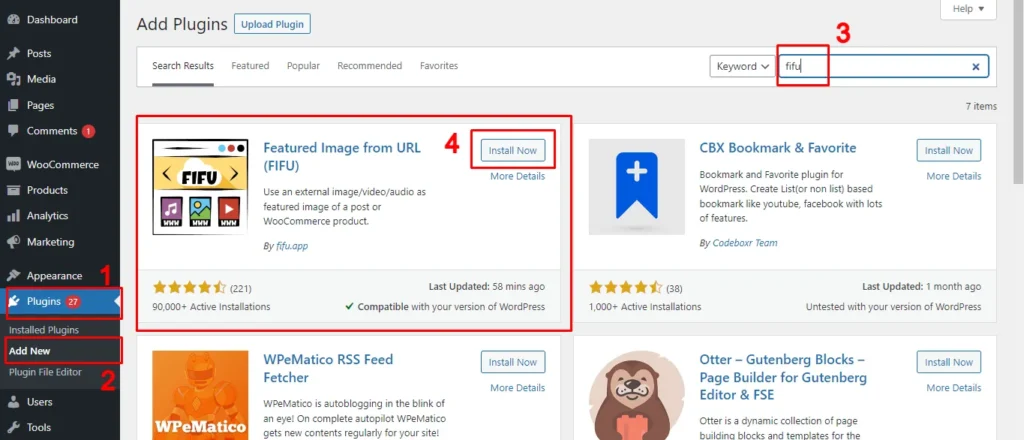Click the '7 items' count text
Viewport: 1024px width, 440px height.
[981, 106]
